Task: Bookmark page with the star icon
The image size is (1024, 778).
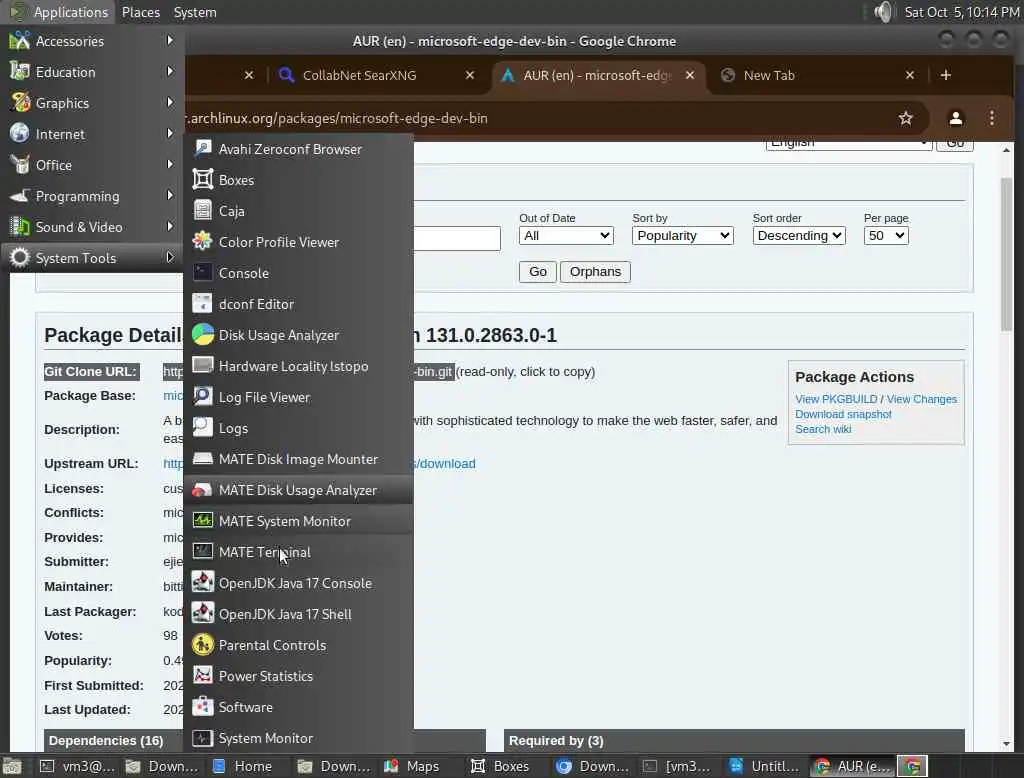Action: pyautogui.click(x=905, y=118)
